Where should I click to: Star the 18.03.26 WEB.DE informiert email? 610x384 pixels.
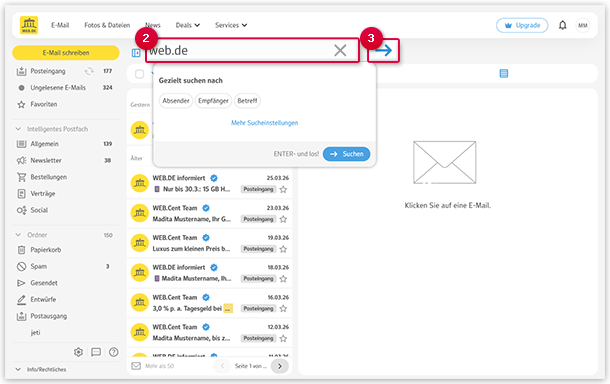[x=283, y=279]
